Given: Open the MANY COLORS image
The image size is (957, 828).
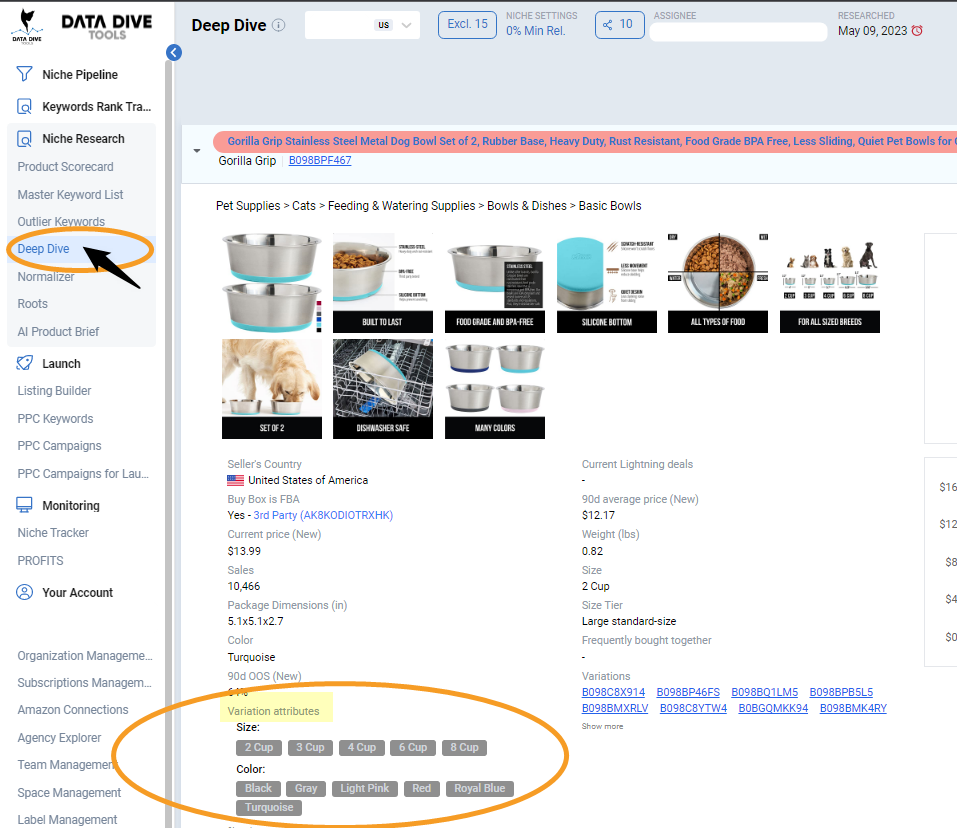Looking at the screenshot, I should pyautogui.click(x=495, y=389).
